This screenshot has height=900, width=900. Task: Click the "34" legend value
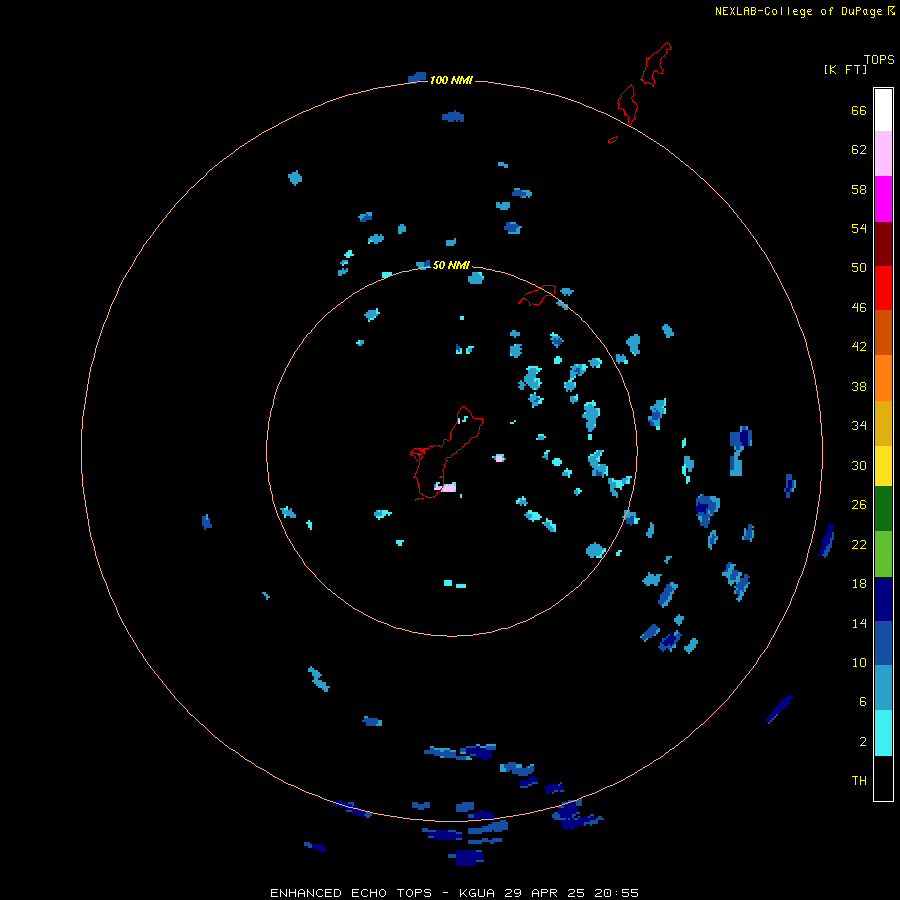coord(859,426)
